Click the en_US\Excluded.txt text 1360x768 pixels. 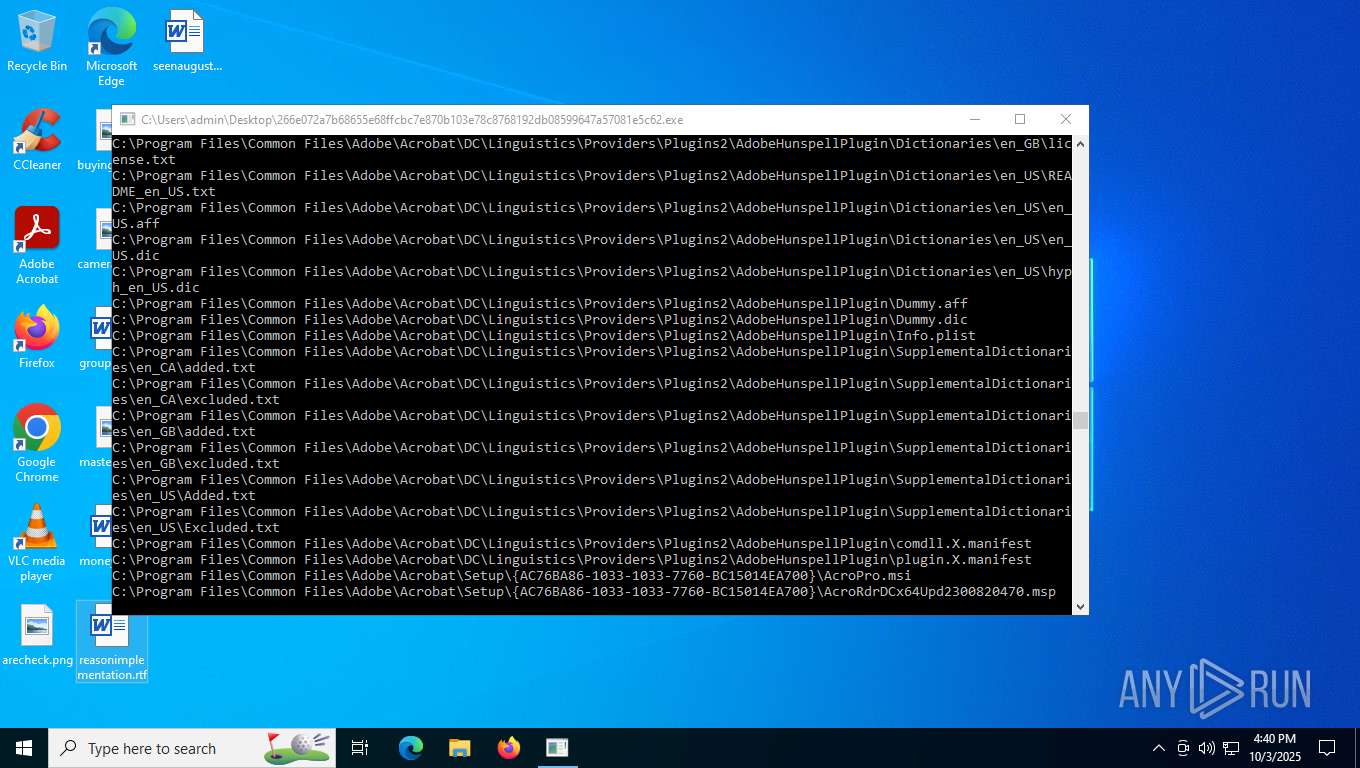click(196, 528)
